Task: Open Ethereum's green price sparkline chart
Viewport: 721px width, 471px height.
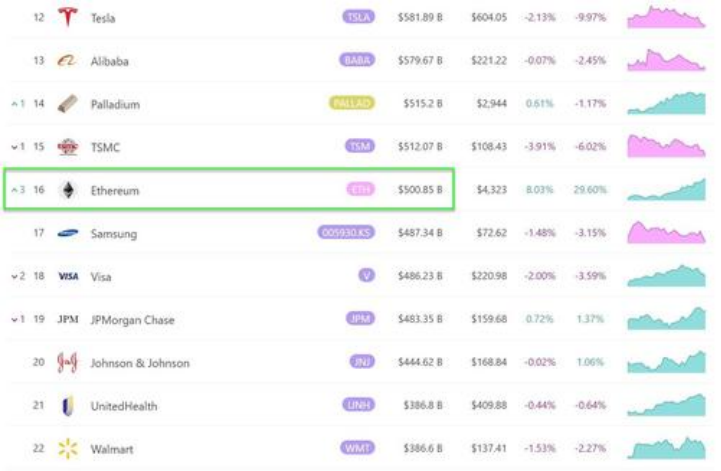Action: click(x=666, y=190)
